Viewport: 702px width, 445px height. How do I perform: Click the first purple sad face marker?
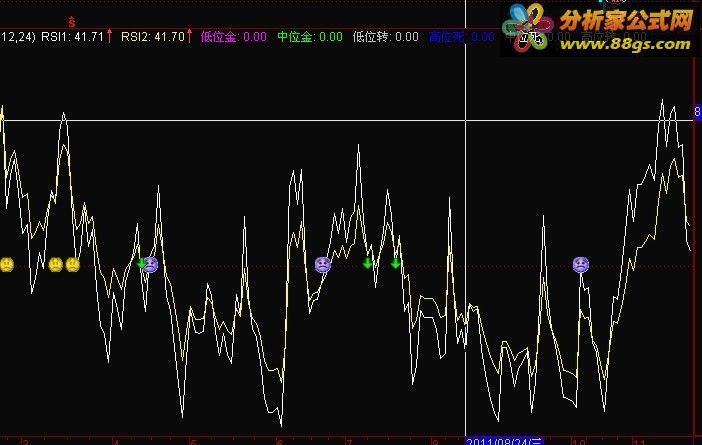[x=151, y=265]
